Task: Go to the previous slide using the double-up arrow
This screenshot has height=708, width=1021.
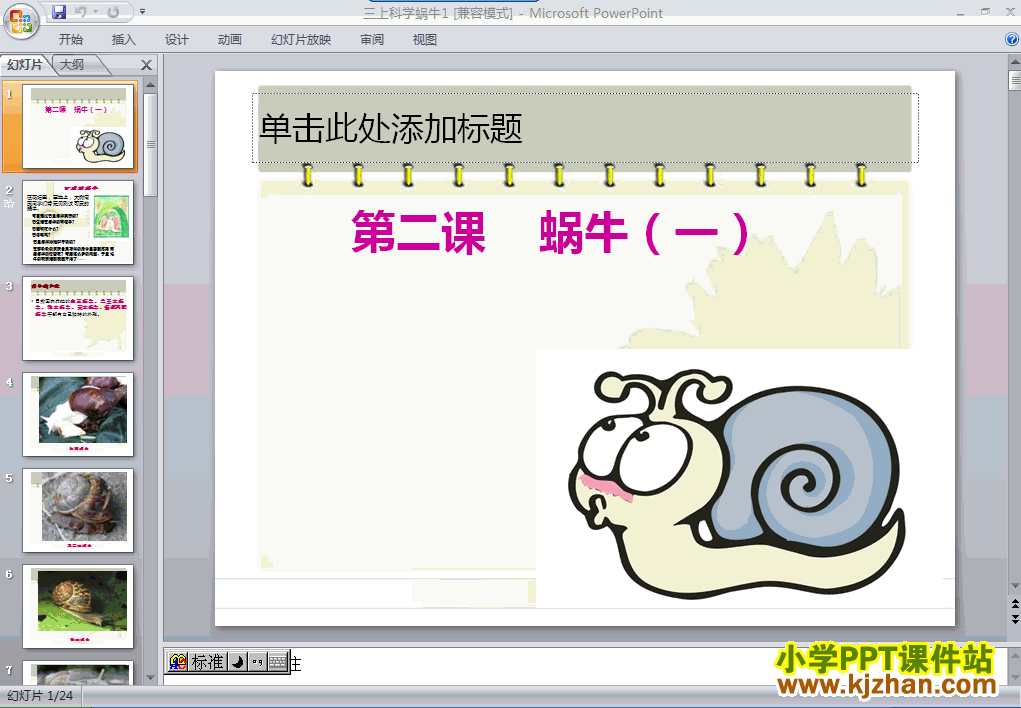Action: [x=1014, y=602]
